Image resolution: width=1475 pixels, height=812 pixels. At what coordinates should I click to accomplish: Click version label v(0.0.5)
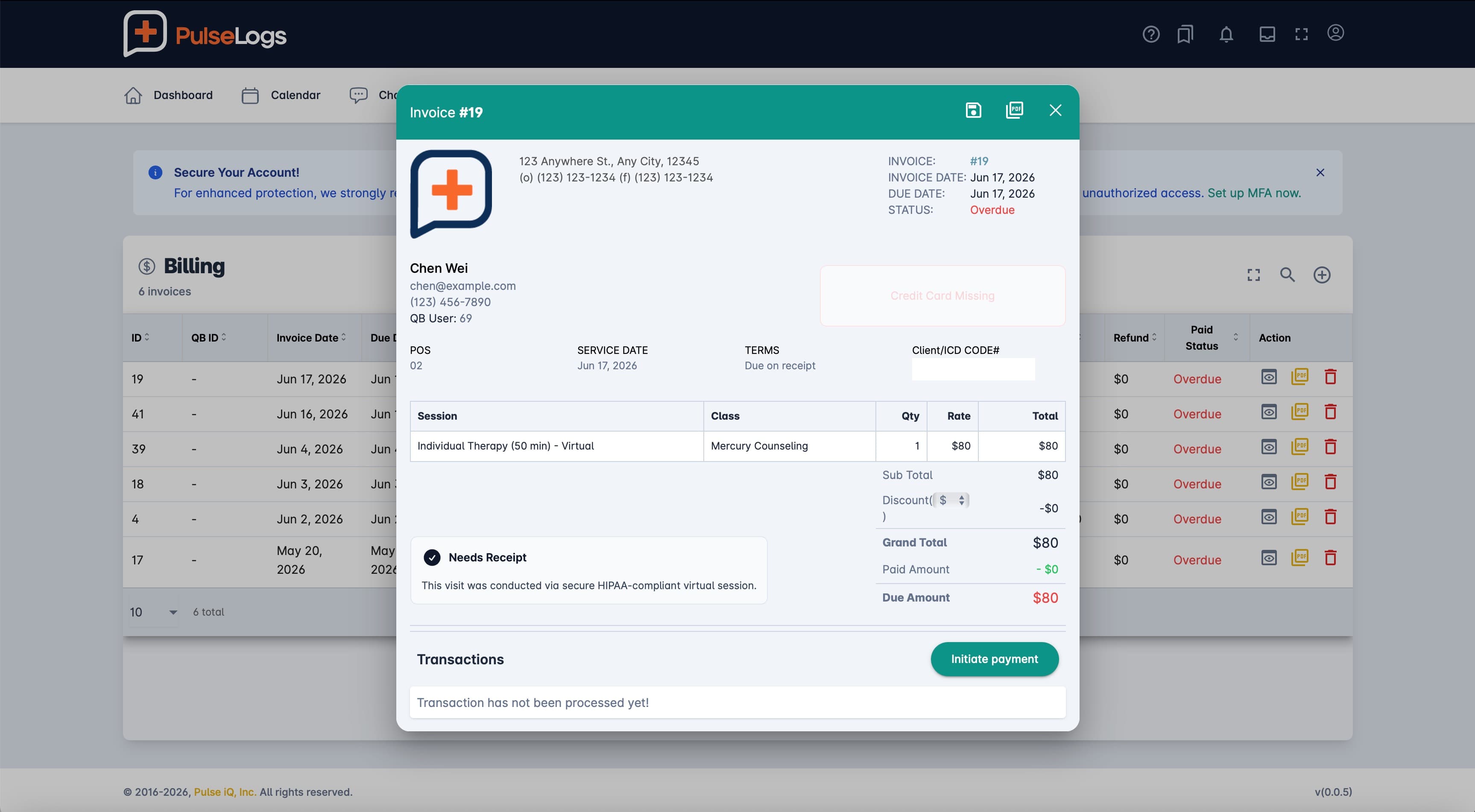1333,792
